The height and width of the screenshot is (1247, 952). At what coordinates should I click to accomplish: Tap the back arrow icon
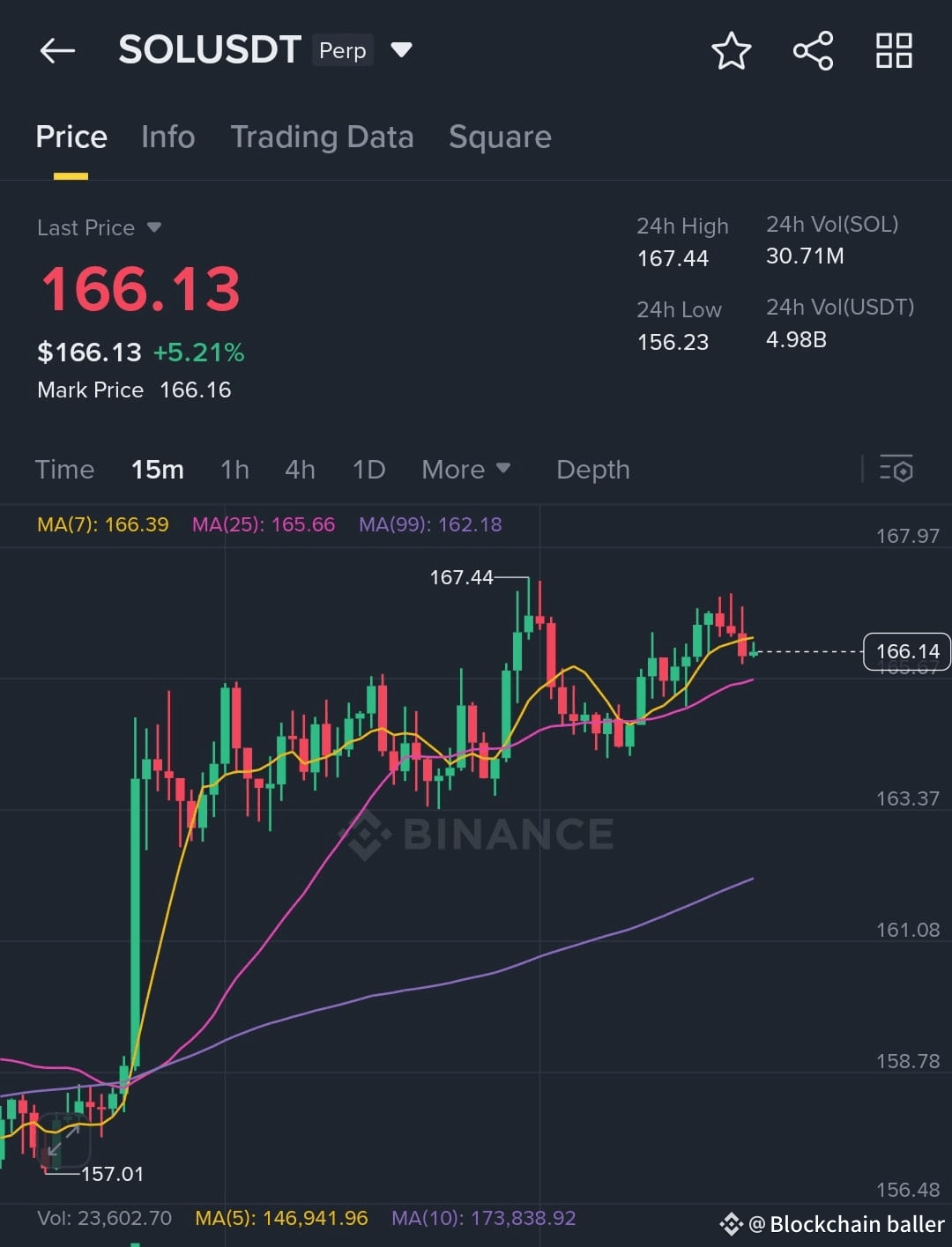(x=57, y=51)
